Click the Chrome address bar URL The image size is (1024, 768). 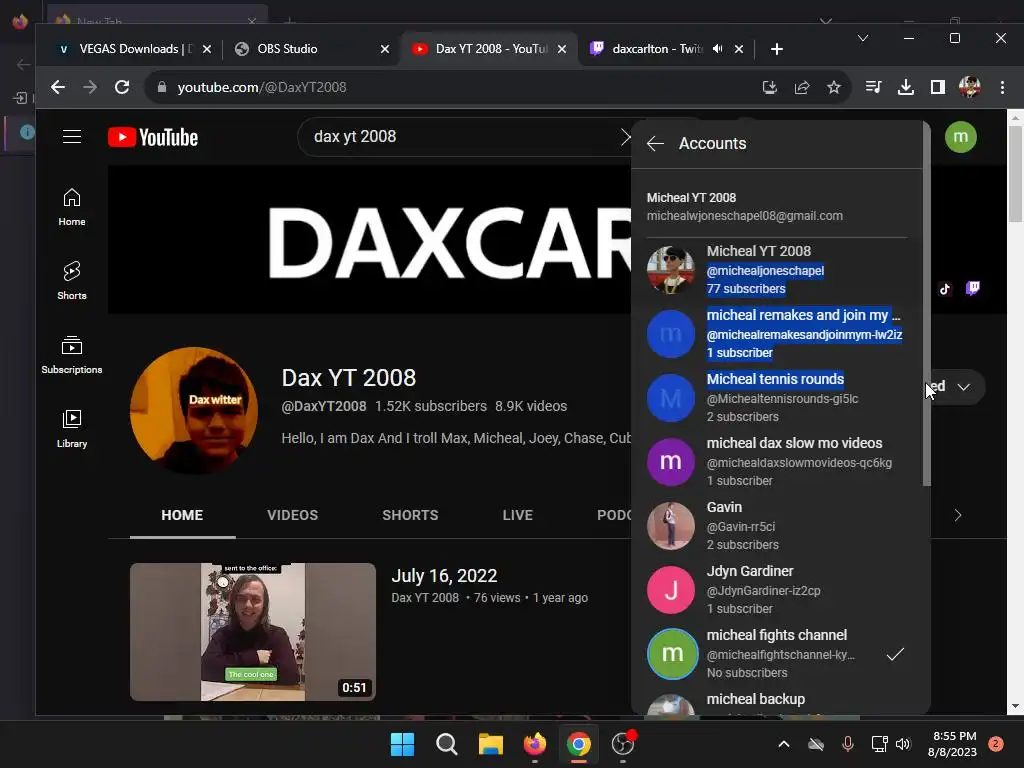[262, 87]
